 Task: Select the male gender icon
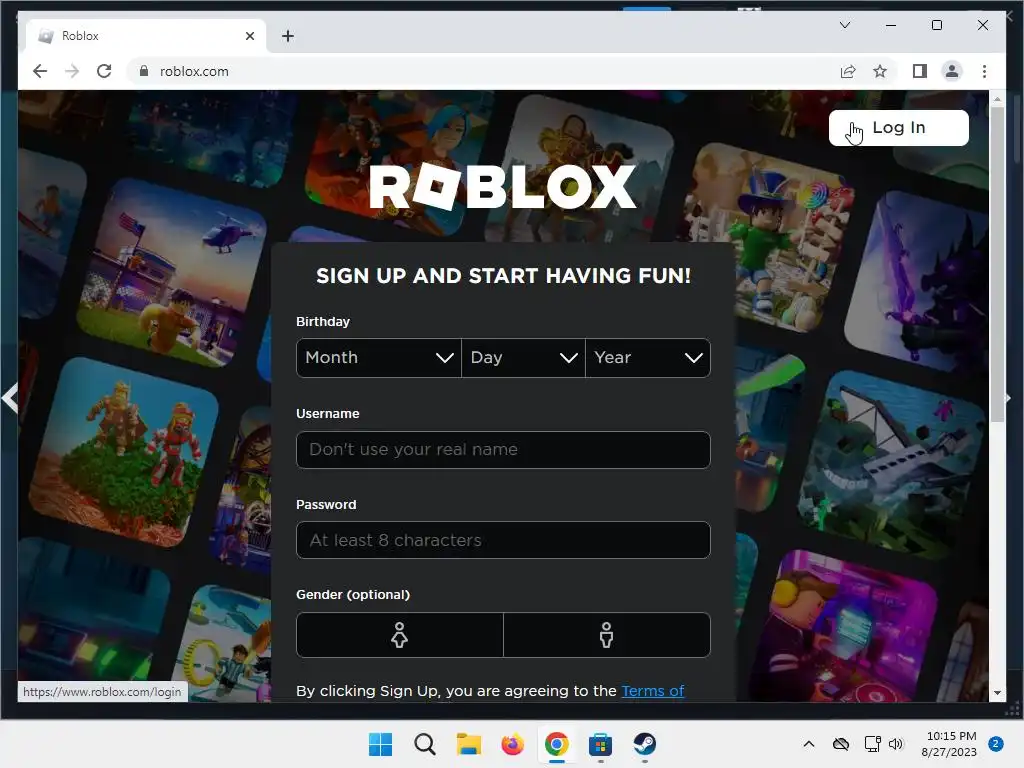tap(607, 635)
